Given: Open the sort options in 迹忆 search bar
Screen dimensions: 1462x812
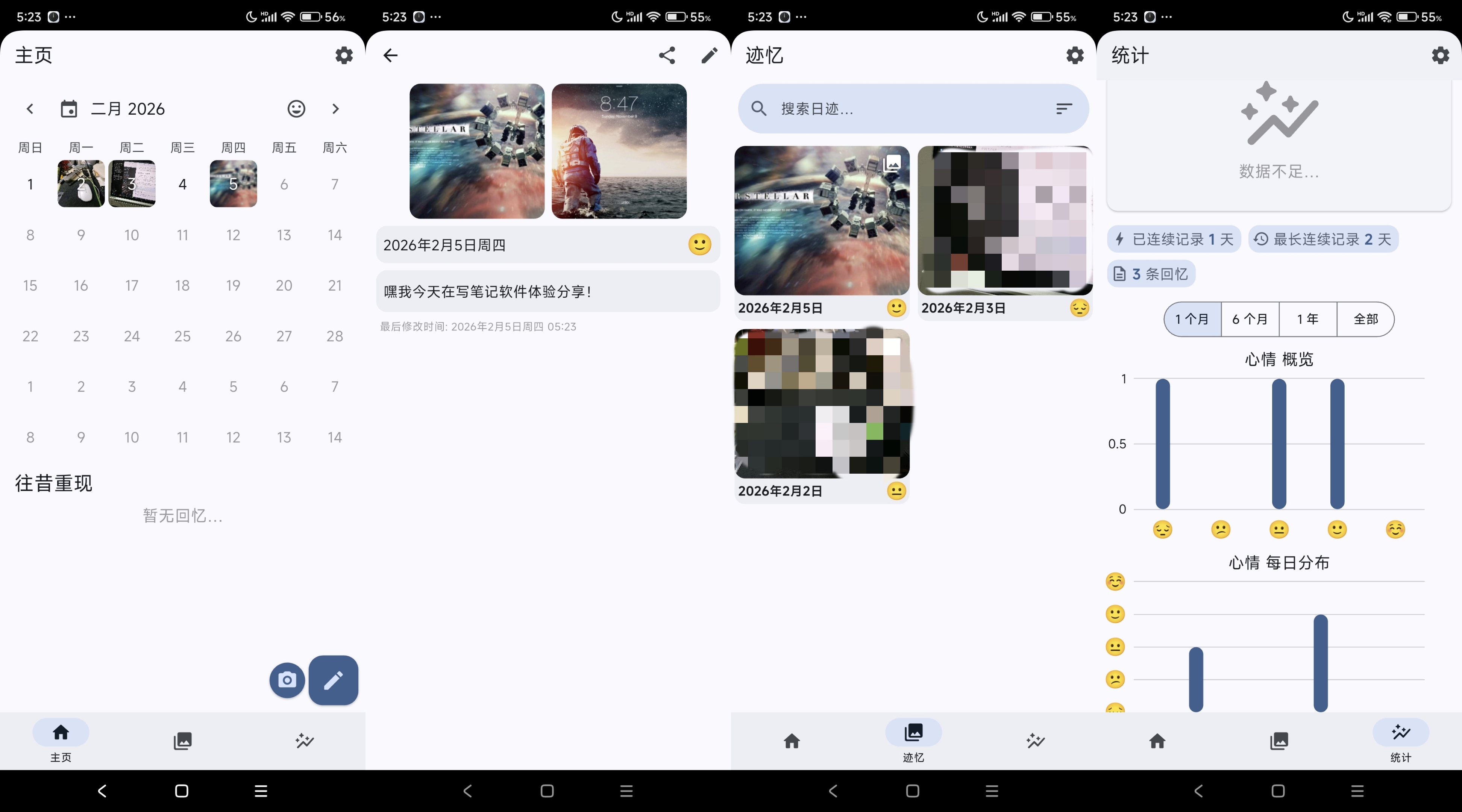Looking at the screenshot, I should (x=1063, y=108).
